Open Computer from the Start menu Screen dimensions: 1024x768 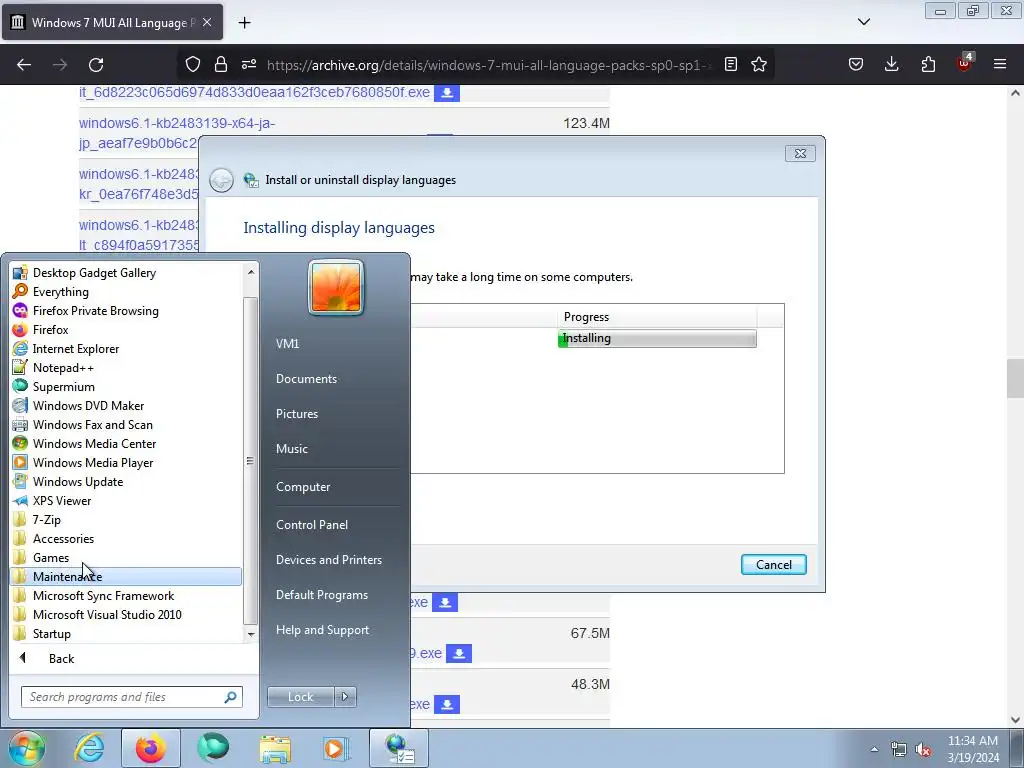(x=303, y=487)
